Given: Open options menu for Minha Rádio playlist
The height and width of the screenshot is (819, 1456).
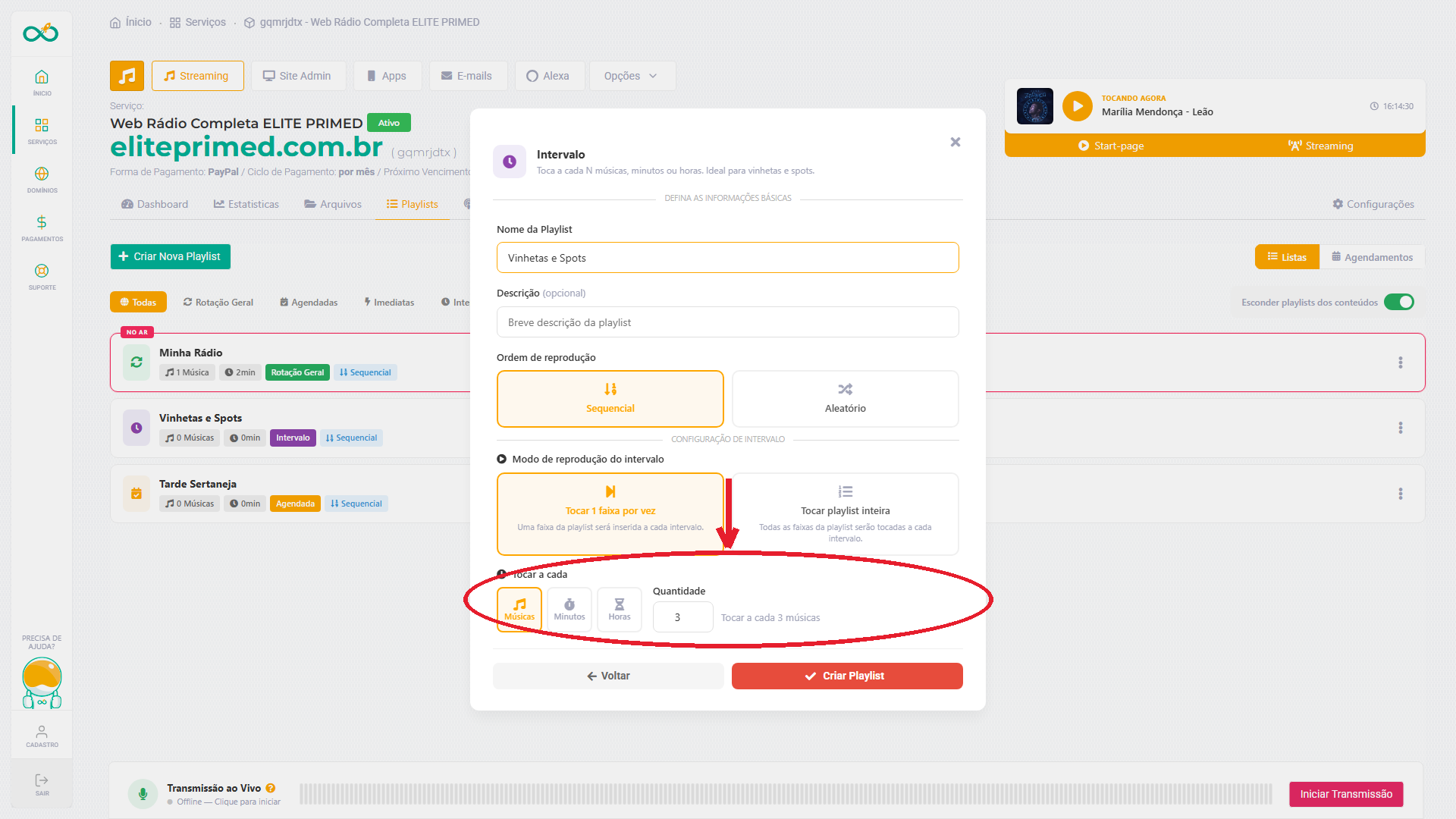Looking at the screenshot, I should [1400, 362].
